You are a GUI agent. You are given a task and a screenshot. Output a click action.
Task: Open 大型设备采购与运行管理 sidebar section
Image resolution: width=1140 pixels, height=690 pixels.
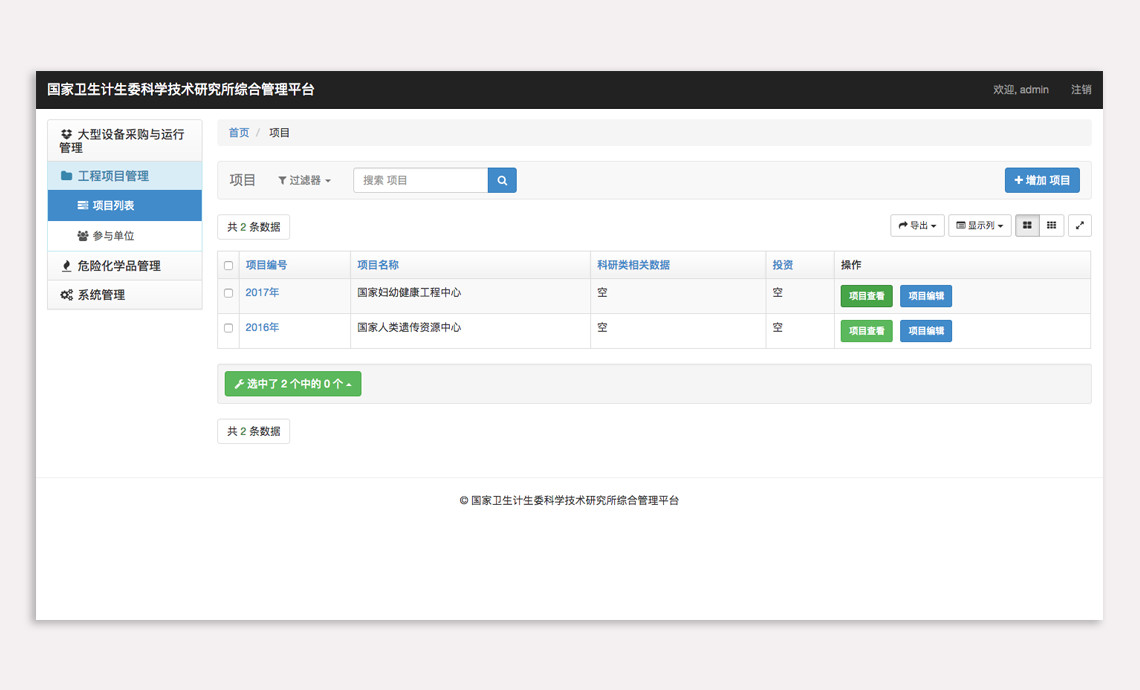point(124,141)
